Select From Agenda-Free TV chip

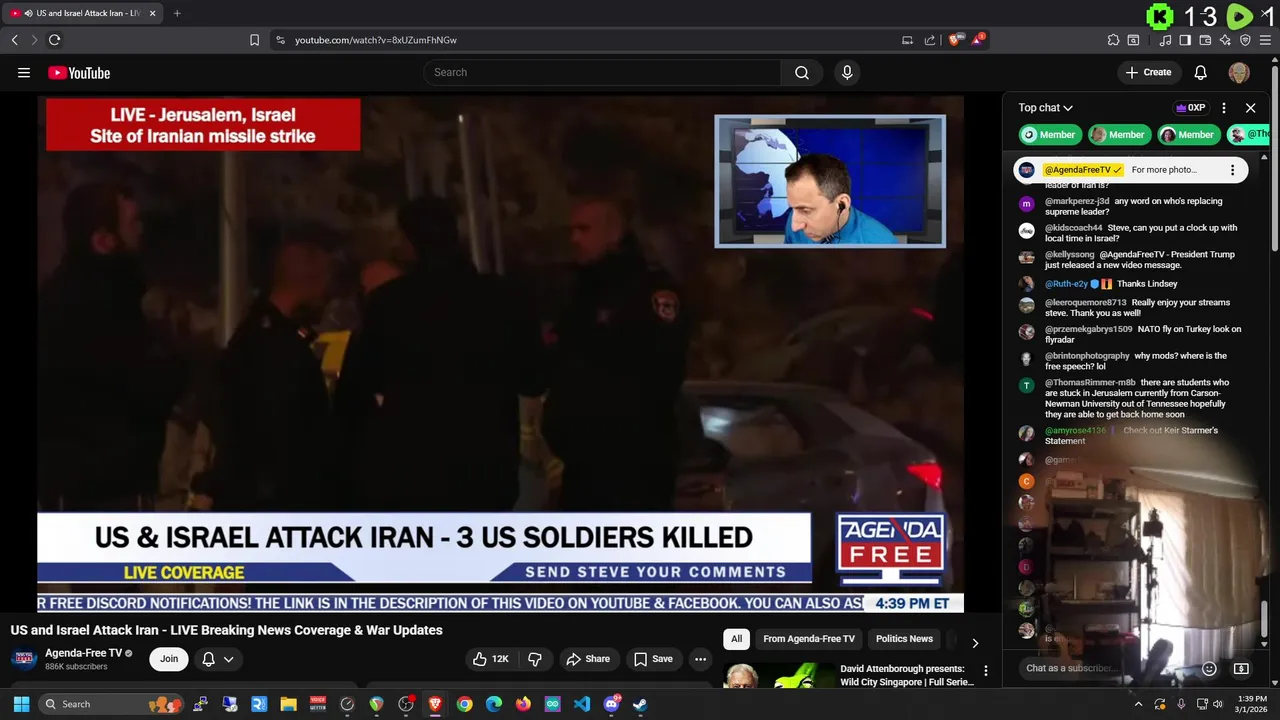click(x=809, y=639)
